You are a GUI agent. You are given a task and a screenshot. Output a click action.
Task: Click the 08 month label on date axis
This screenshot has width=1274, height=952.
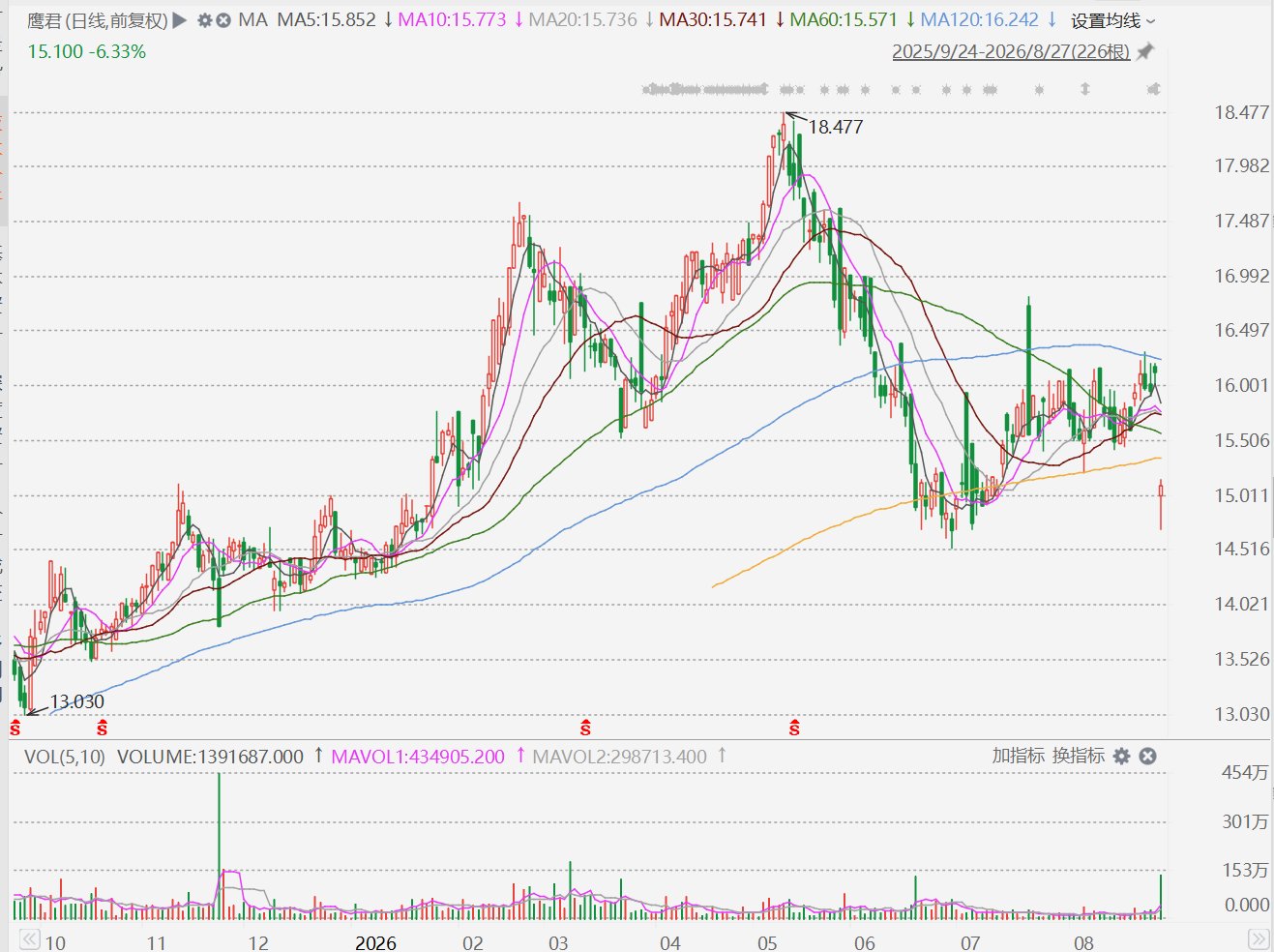point(1083,942)
